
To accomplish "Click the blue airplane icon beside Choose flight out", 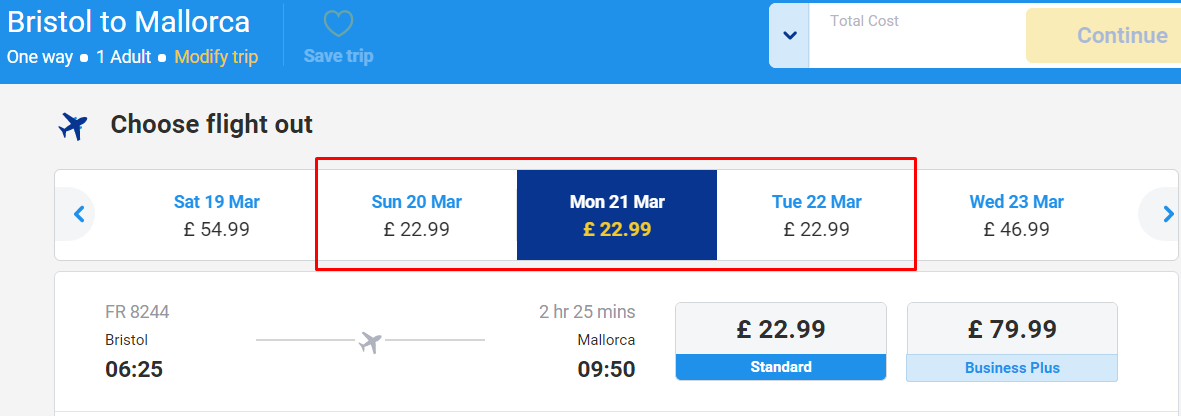I will click(73, 126).
